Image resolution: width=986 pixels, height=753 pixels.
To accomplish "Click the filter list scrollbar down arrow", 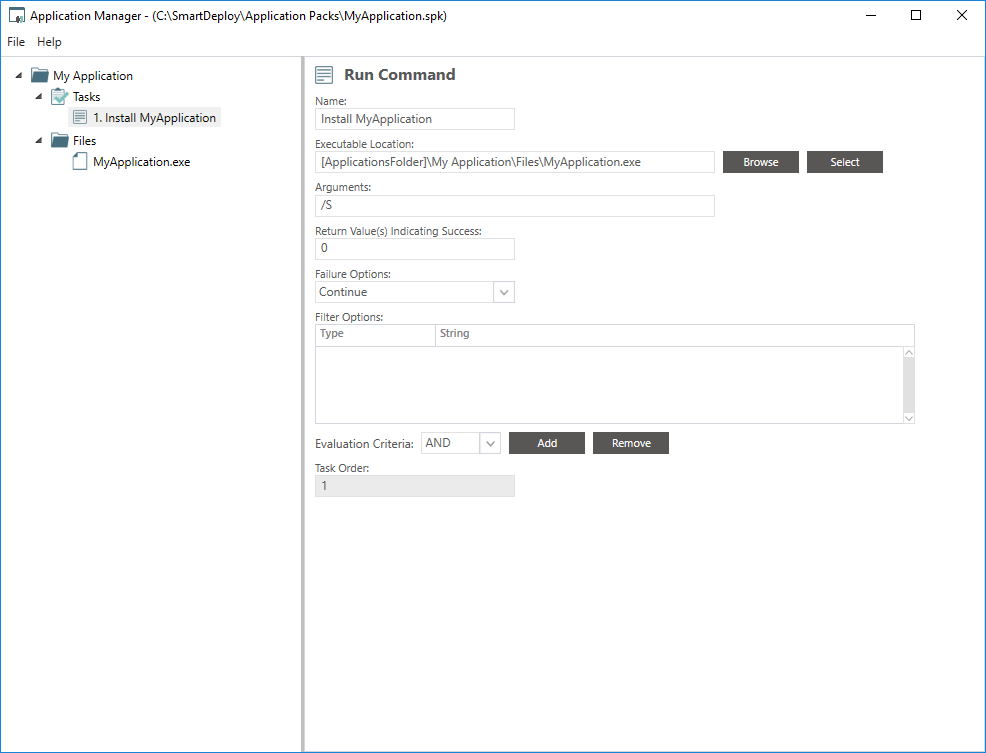I will pos(909,418).
